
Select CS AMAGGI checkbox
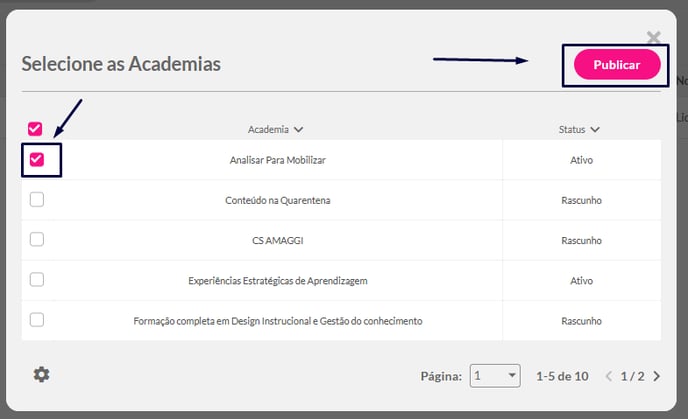[x=37, y=240]
